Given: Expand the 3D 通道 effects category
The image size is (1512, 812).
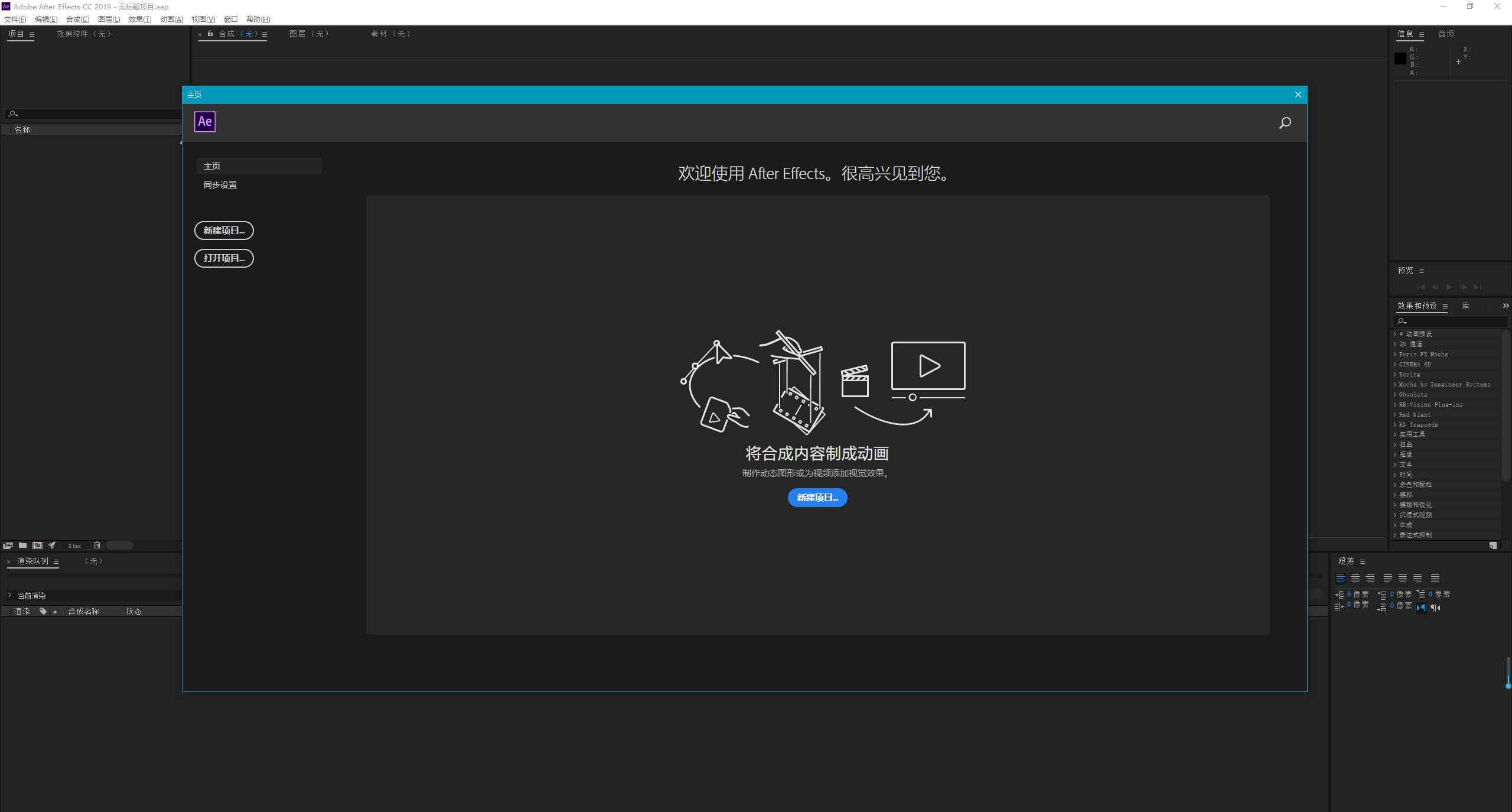Looking at the screenshot, I should pyautogui.click(x=1395, y=344).
